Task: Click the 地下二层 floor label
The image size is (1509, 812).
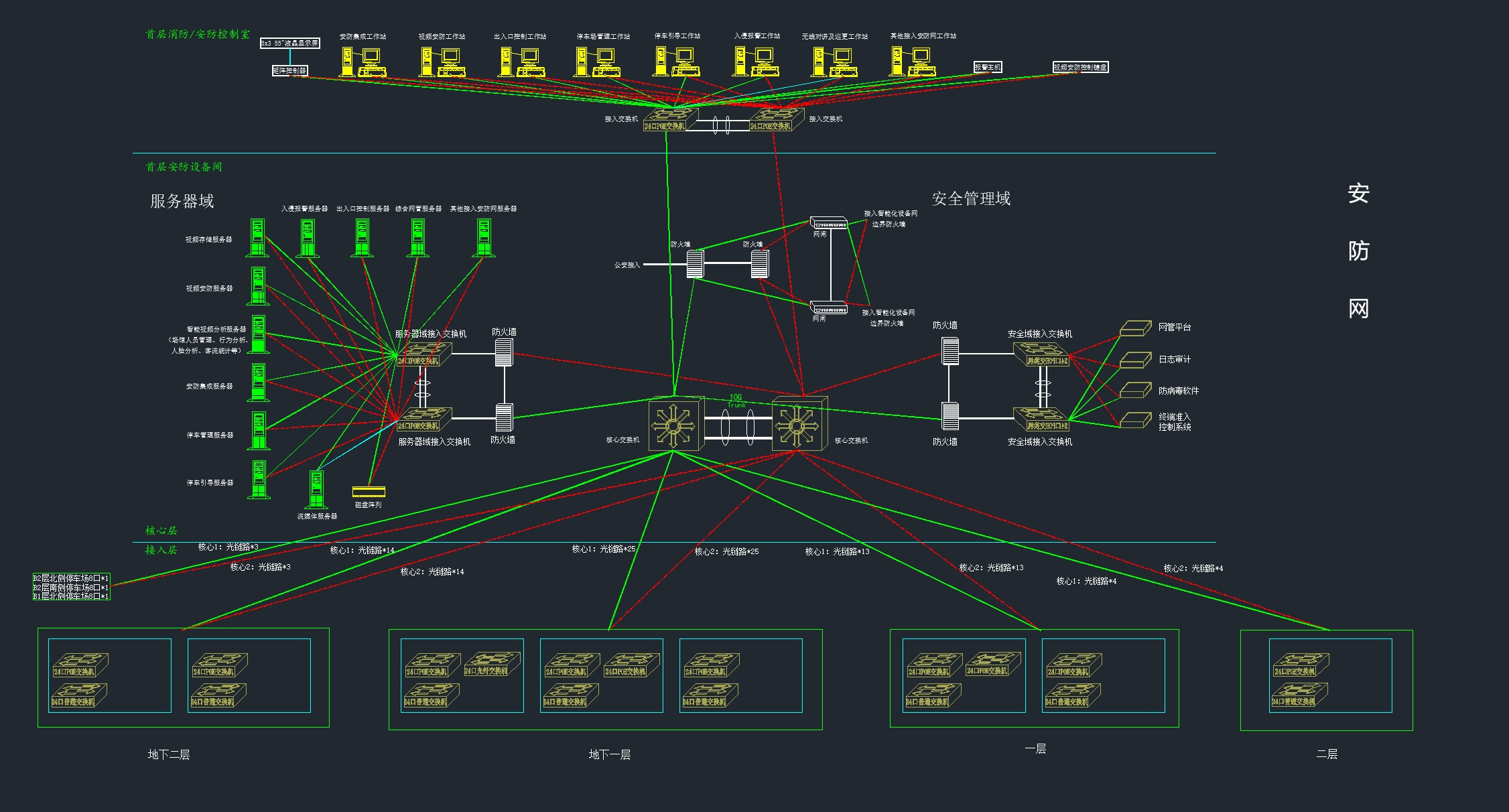Action: point(169,754)
